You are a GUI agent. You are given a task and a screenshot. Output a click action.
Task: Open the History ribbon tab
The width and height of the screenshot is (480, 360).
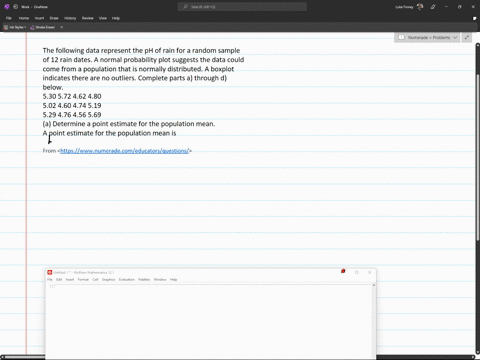tap(70, 18)
